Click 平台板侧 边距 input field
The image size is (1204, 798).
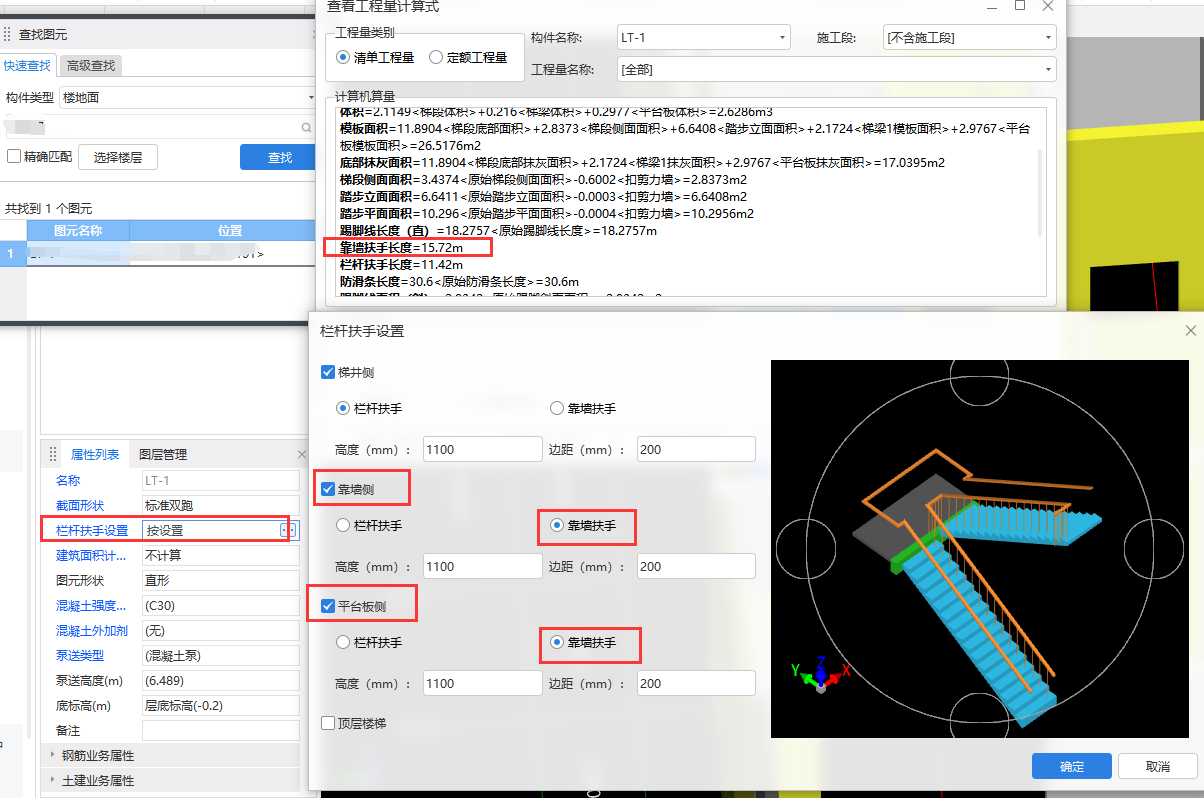pos(696,683)
